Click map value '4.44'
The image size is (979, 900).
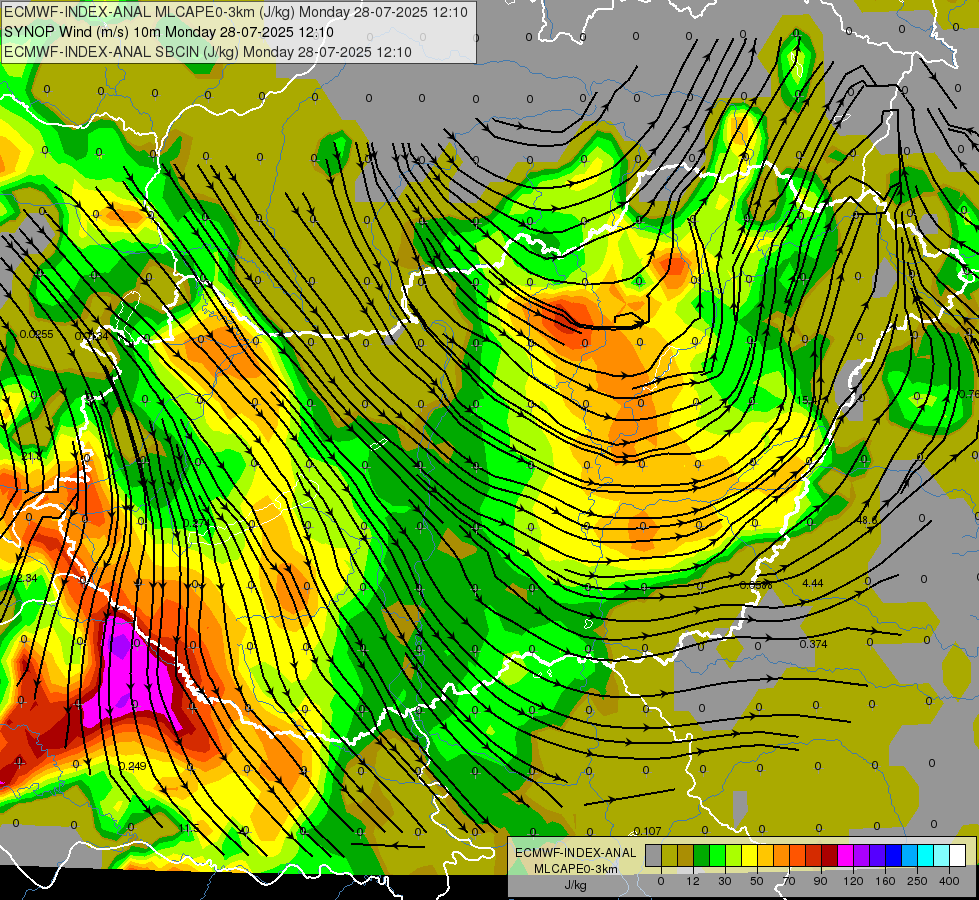pyautogui.click(x=812, y=583)
